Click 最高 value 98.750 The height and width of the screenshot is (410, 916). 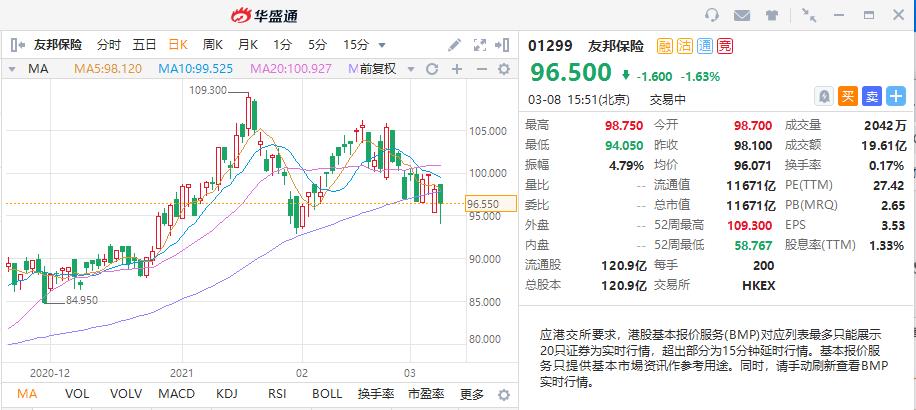point(623,126)
